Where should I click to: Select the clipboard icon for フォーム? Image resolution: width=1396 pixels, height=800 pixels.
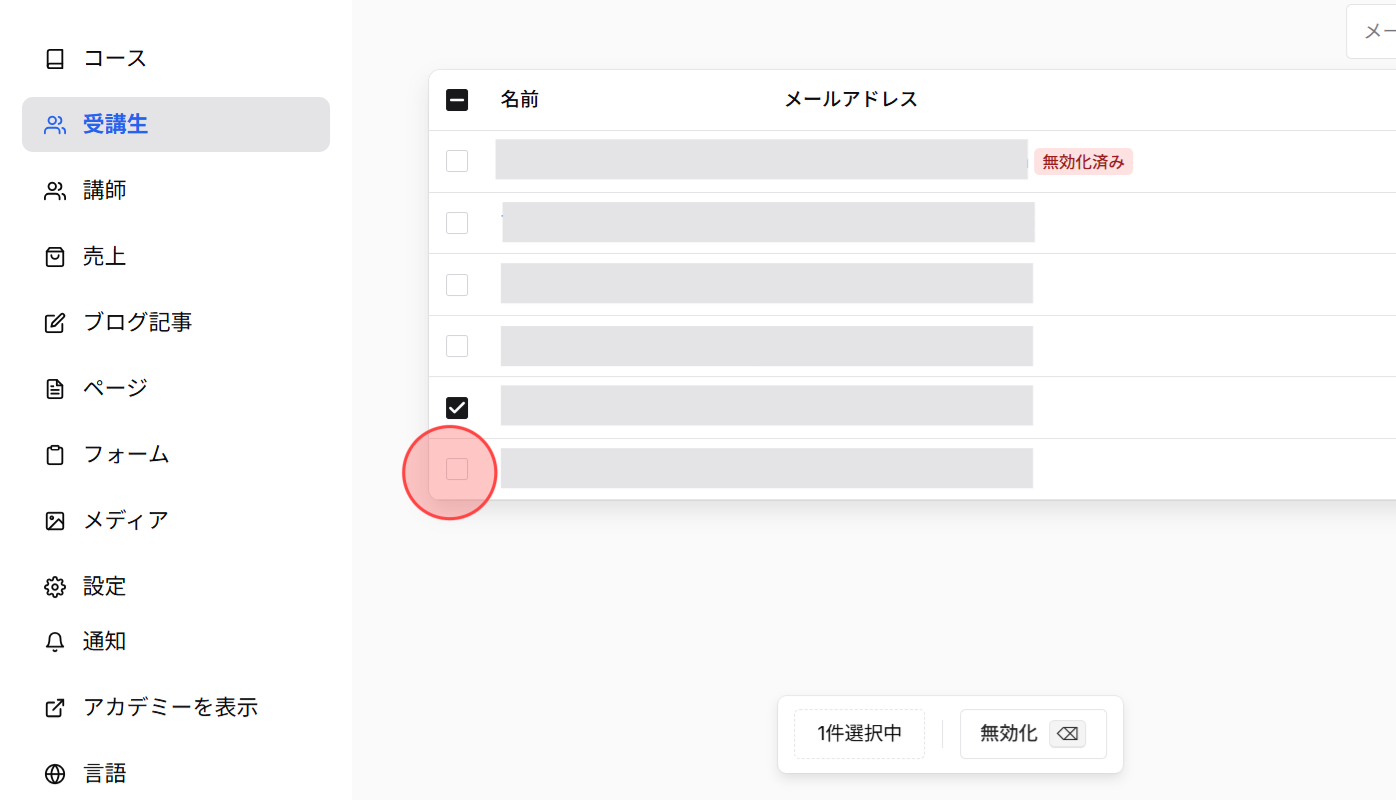[55, 453]
